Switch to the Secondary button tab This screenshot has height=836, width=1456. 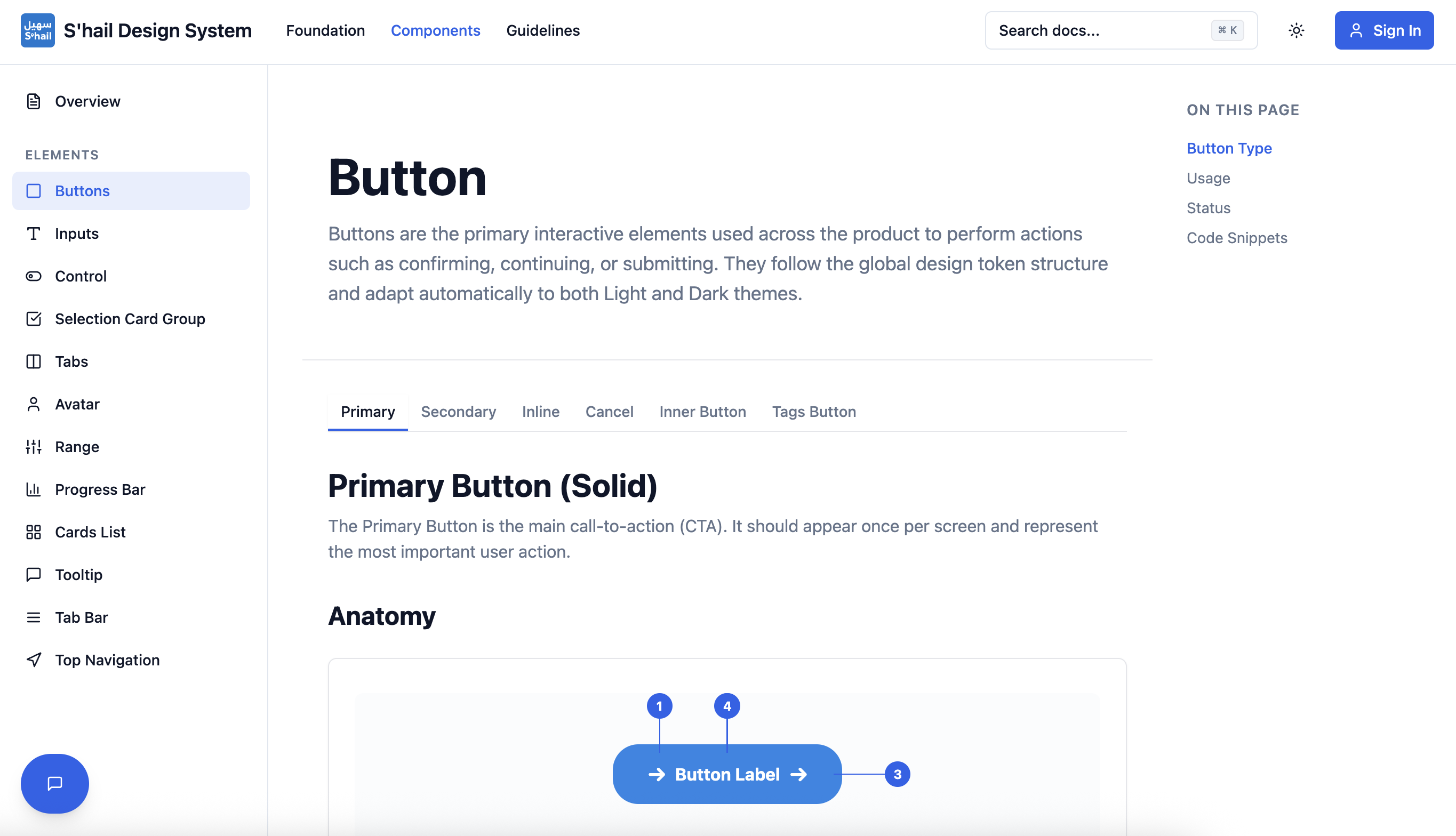point(458,412)
